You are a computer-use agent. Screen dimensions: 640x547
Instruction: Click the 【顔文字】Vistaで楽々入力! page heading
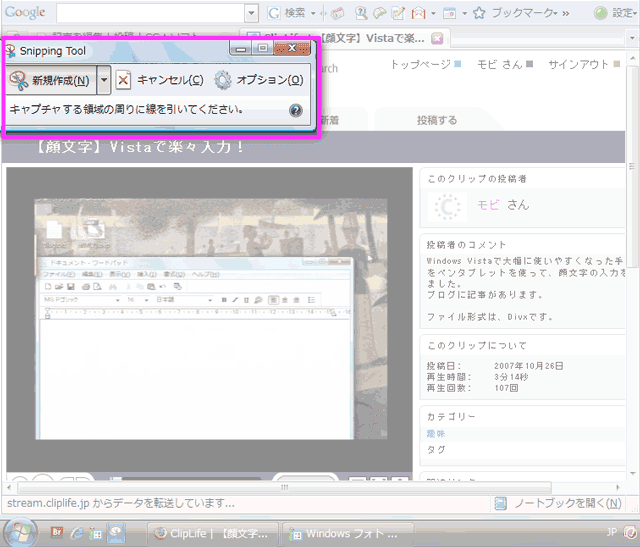(x=140, y=147)
